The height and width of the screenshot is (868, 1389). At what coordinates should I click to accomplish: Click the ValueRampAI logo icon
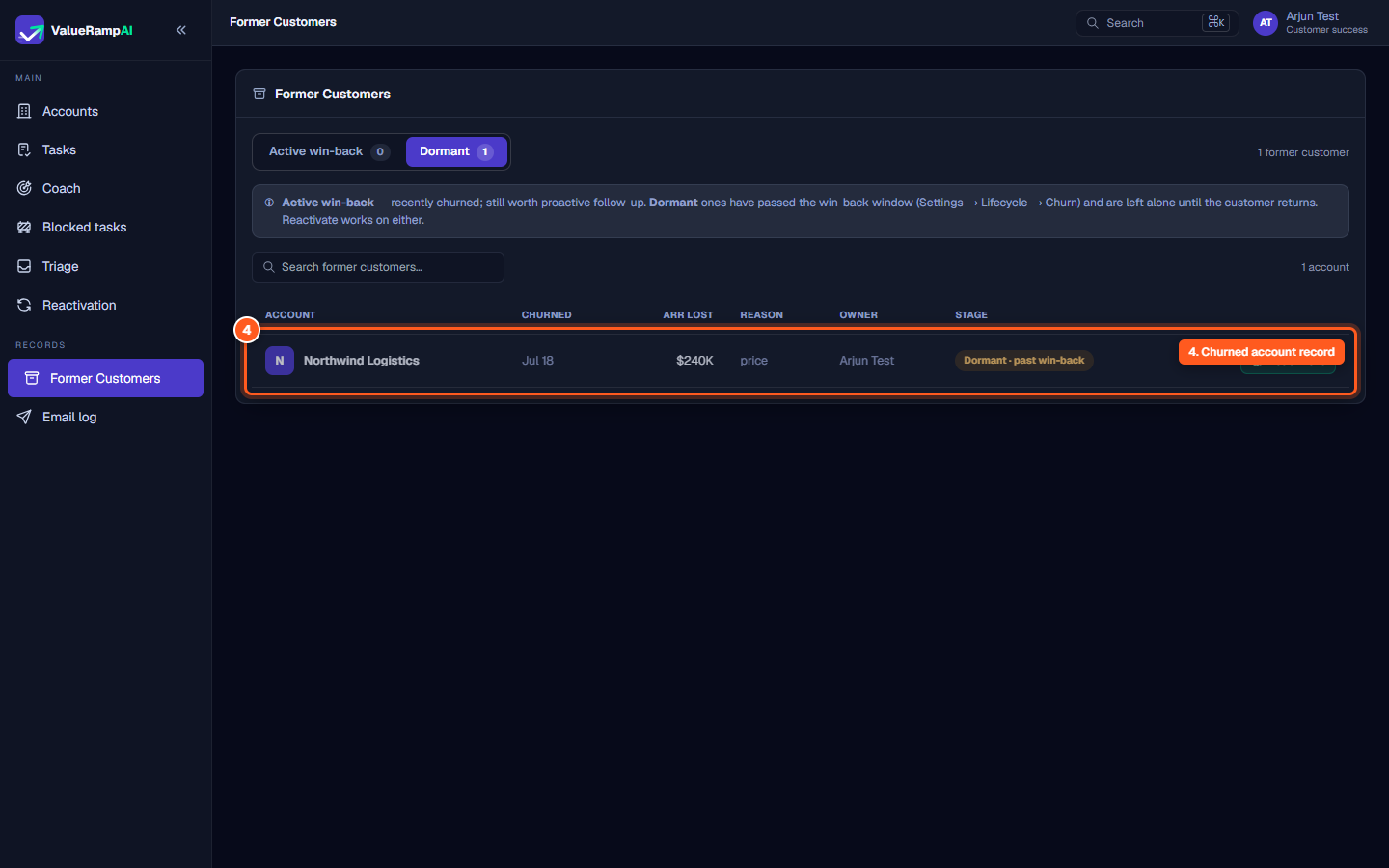(30, 30)
